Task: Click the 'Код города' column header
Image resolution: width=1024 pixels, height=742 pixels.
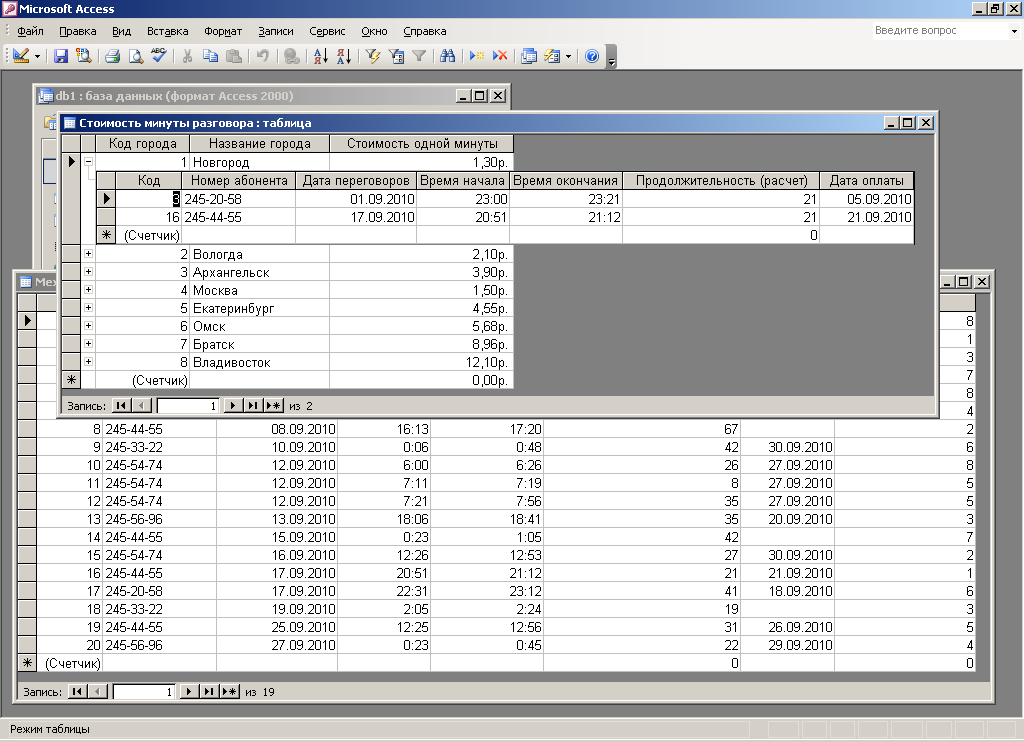Action: coord(142,144)
